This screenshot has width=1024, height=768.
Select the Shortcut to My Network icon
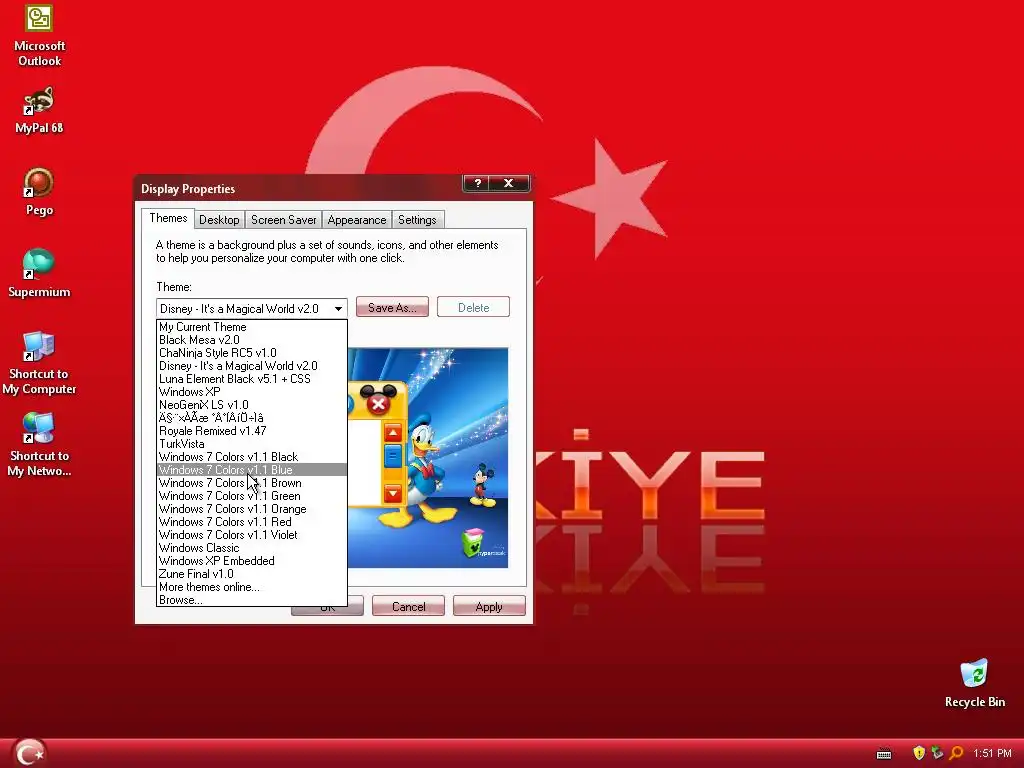pos(39,445)
